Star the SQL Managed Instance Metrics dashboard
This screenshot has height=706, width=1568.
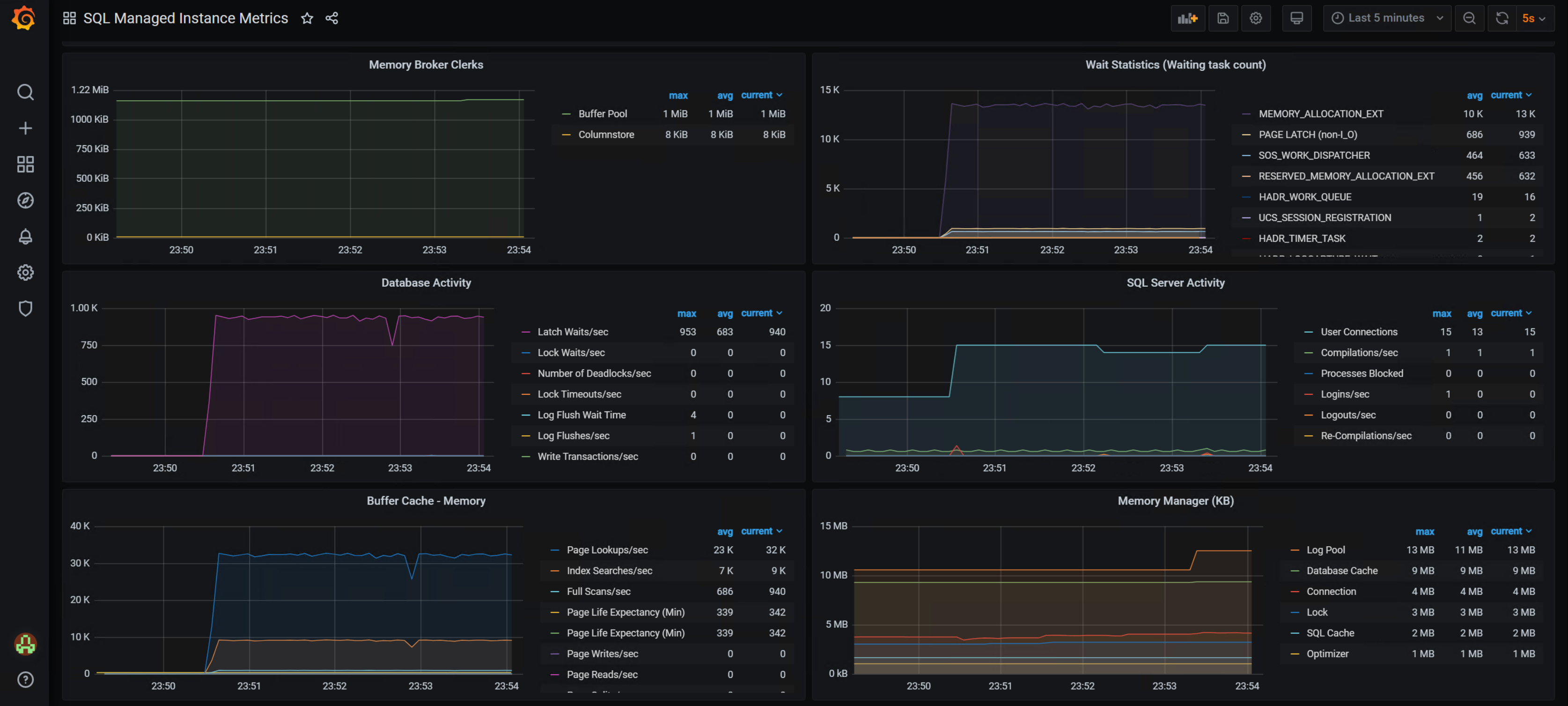(308, 18)
